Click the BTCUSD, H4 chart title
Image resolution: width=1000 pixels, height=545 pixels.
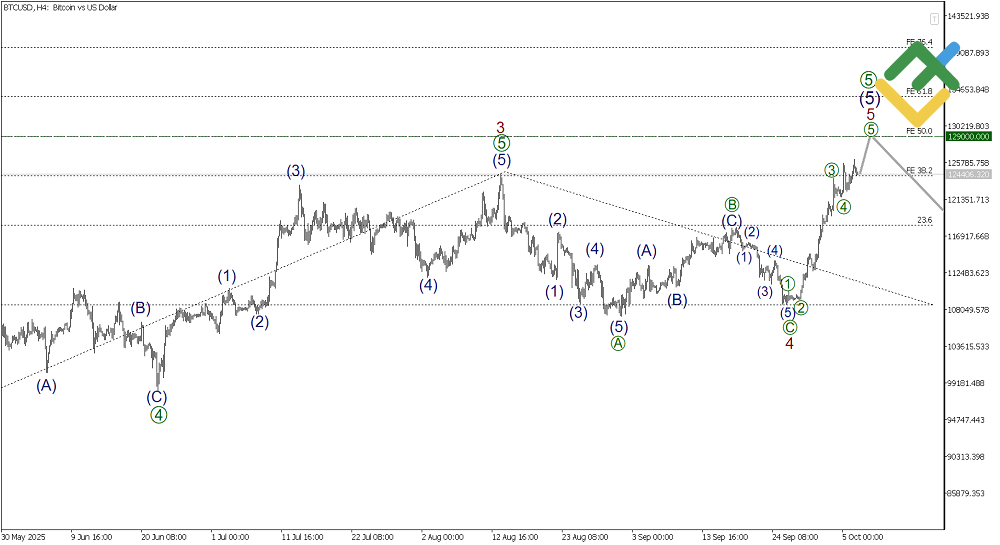tap(60, 8)
